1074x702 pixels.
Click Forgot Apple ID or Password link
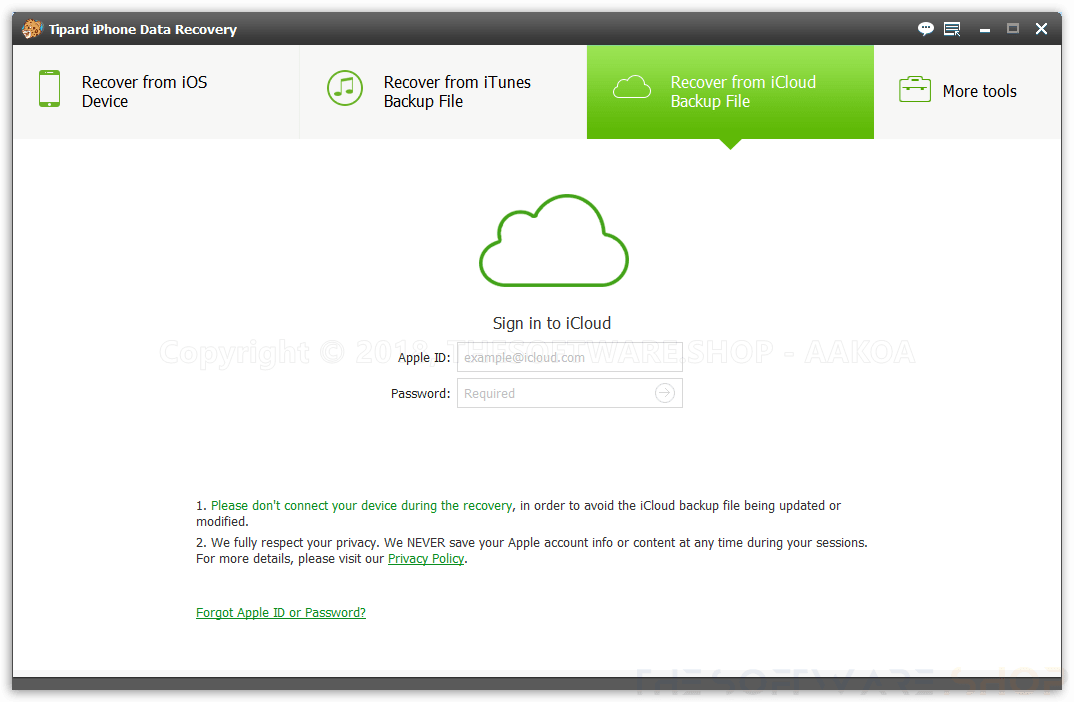(281, 612)
